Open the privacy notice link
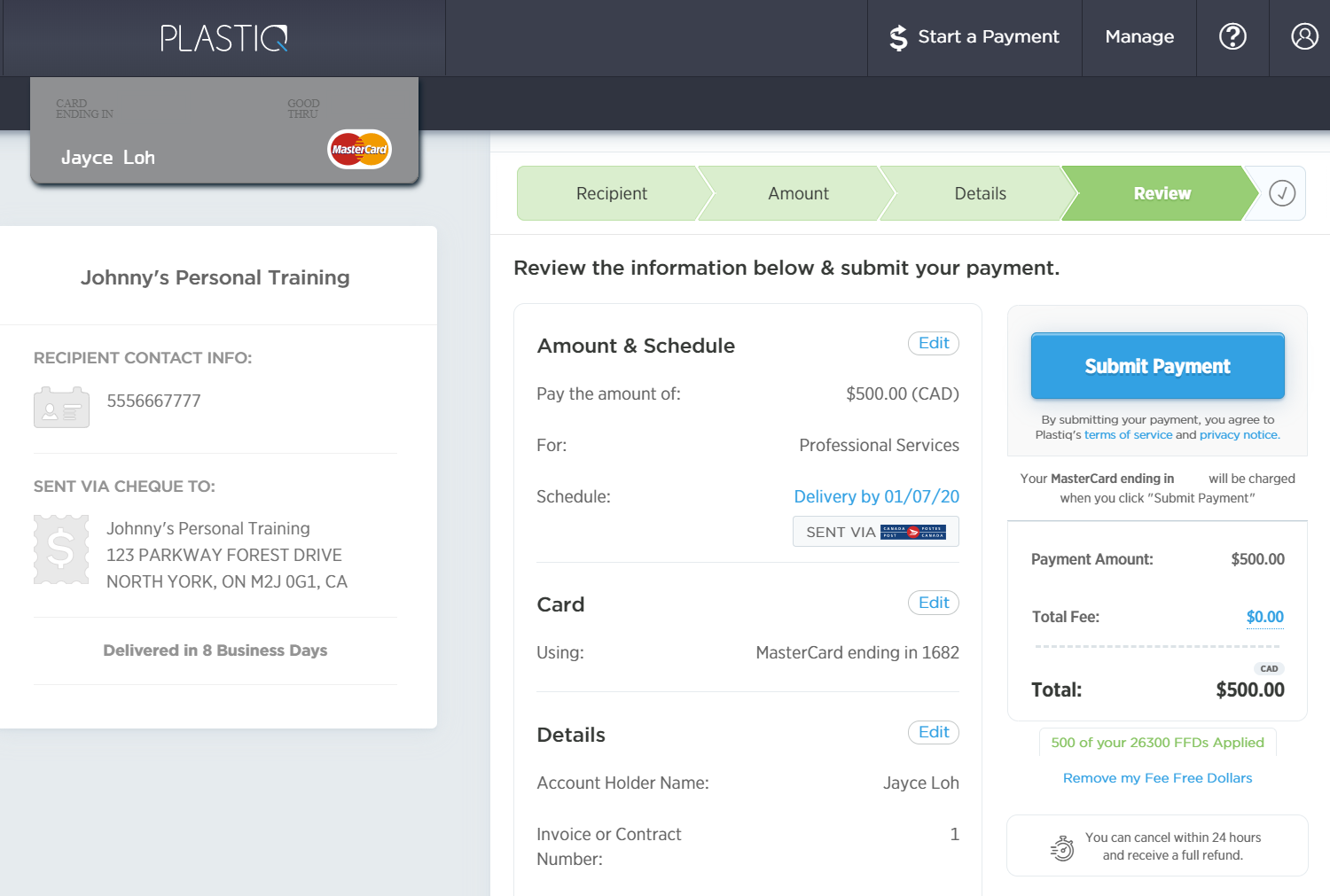Image resolution: width=1330 pixels, height=896 pixels. (1240, 435)
